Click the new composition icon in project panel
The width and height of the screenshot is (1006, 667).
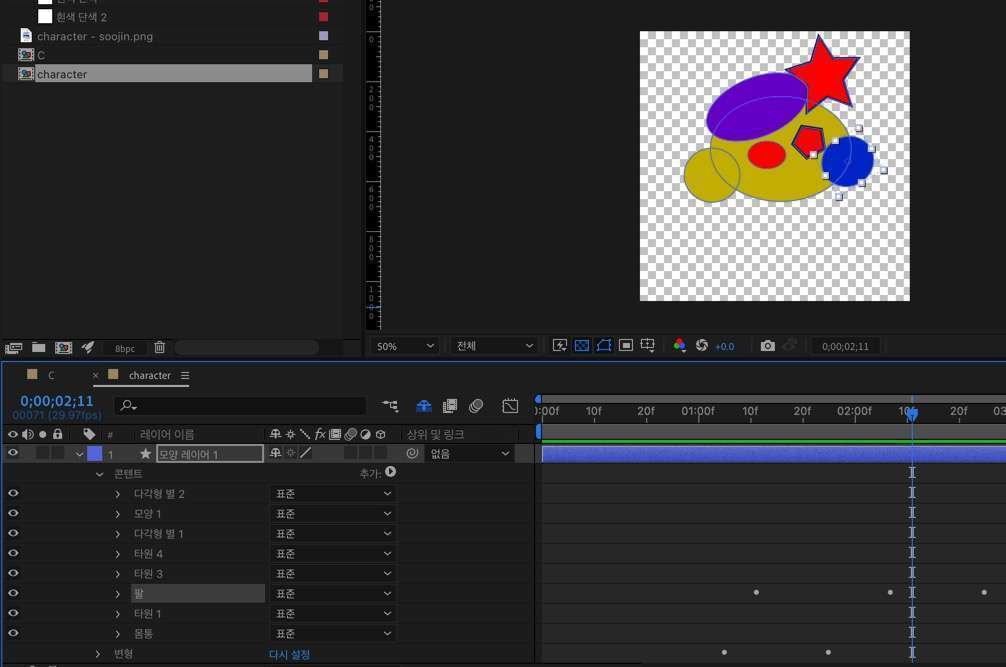pyautogui.click(x=63, y=348)
